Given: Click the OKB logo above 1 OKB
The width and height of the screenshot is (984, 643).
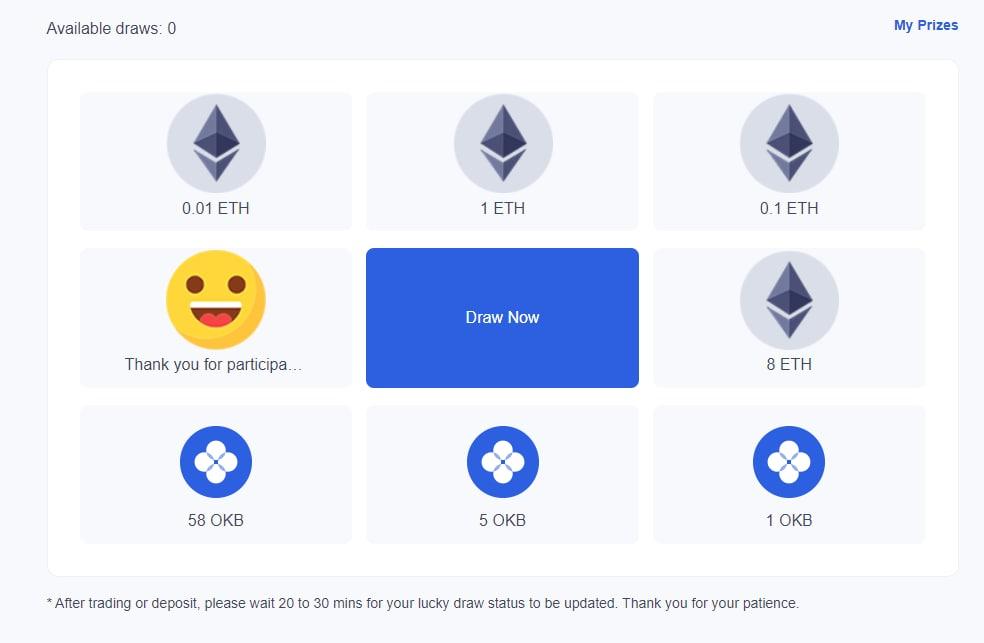Looking at the screenshot, I should tap(789, 462).
